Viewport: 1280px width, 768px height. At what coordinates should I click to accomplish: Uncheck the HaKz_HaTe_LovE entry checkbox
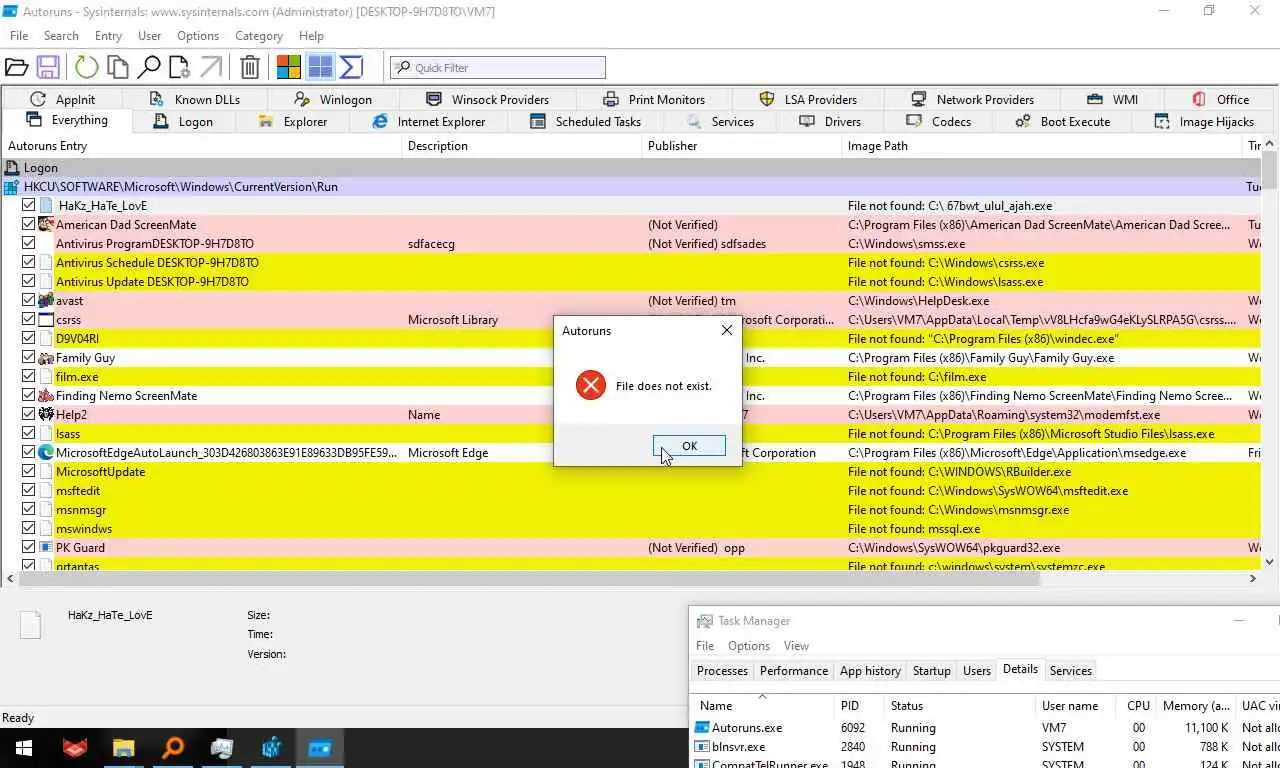(x=28, y=205)
